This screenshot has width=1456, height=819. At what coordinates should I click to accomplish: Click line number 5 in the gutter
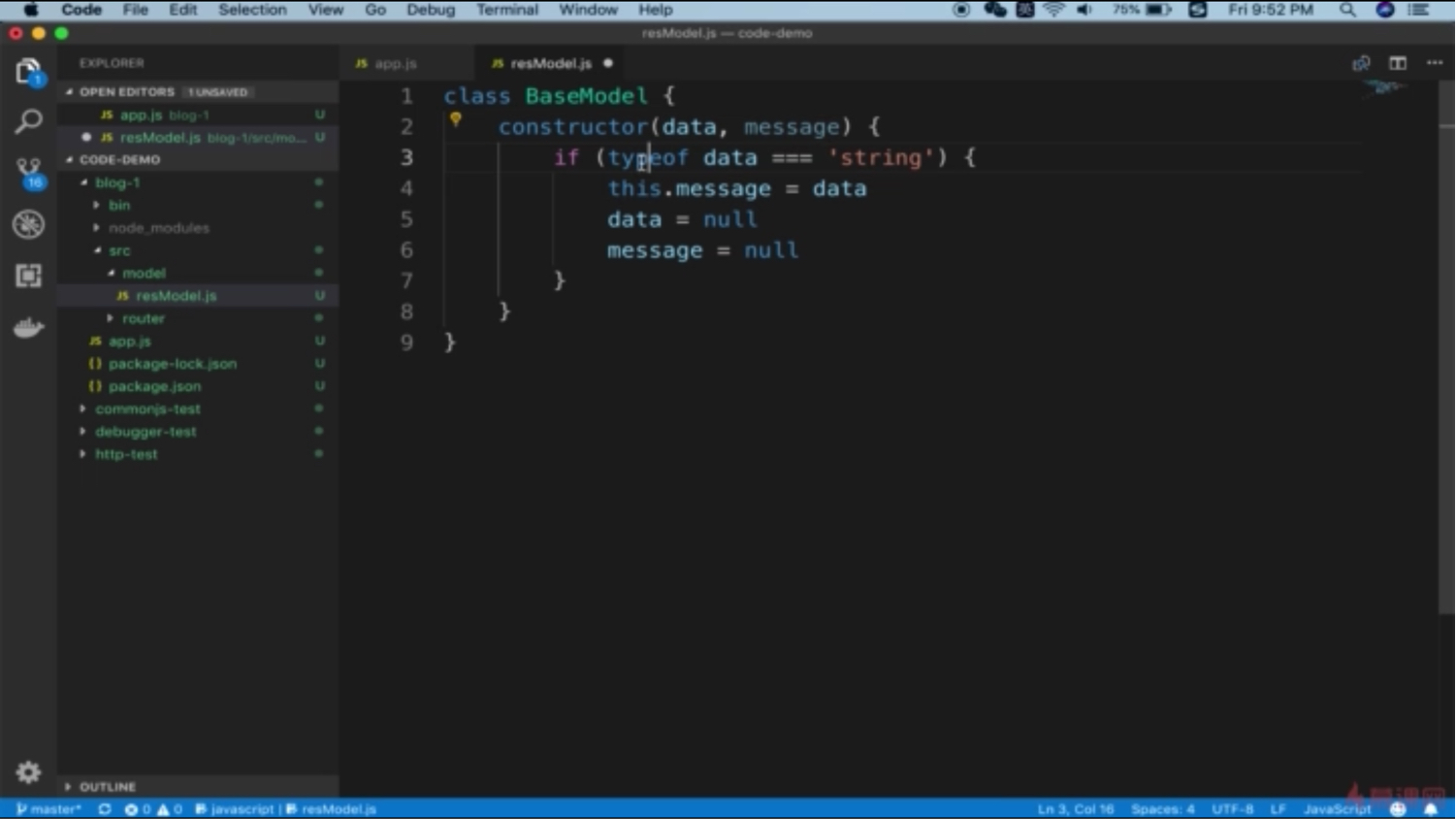(406, 219)
